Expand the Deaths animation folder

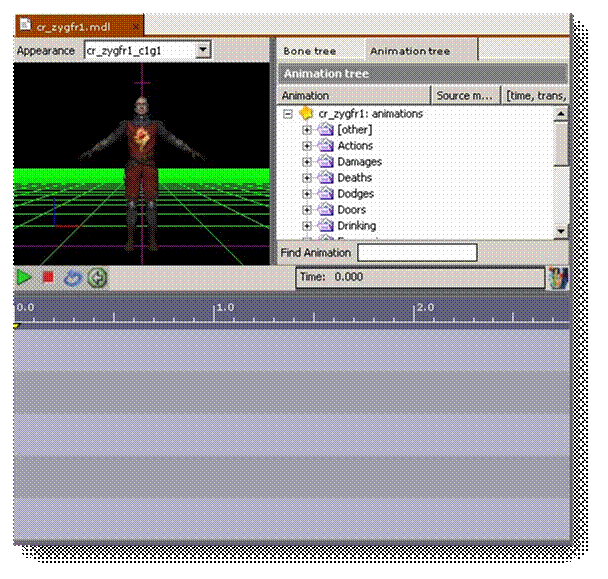click(307, 178)
